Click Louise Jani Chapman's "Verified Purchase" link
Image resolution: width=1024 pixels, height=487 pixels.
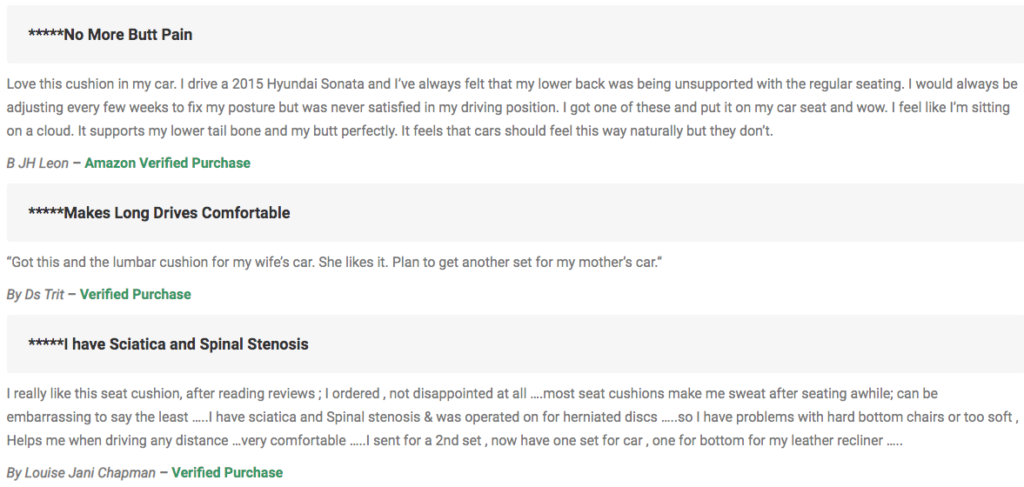point(227,473)
